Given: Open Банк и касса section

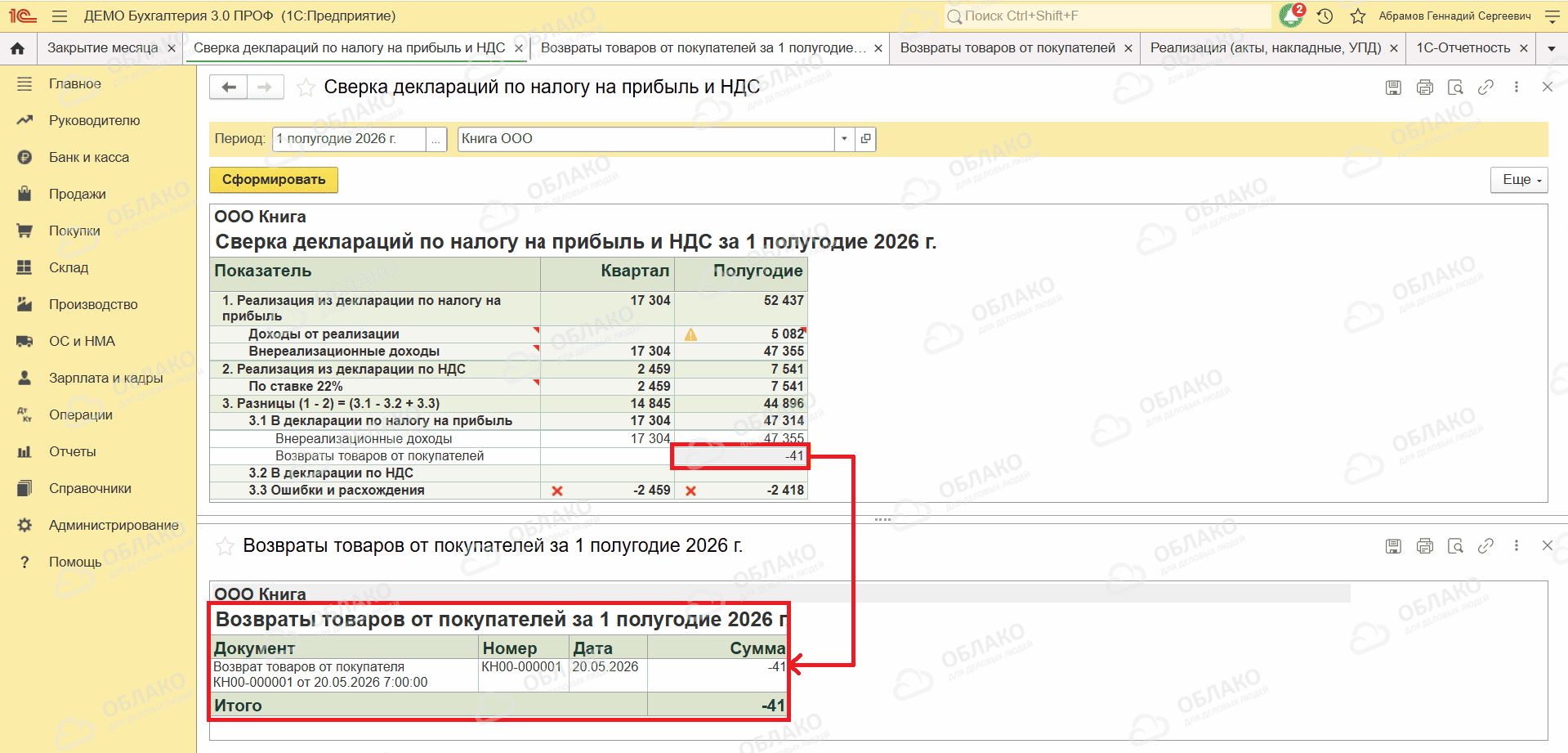Looking at the screenshot, I should coord(89,157).
